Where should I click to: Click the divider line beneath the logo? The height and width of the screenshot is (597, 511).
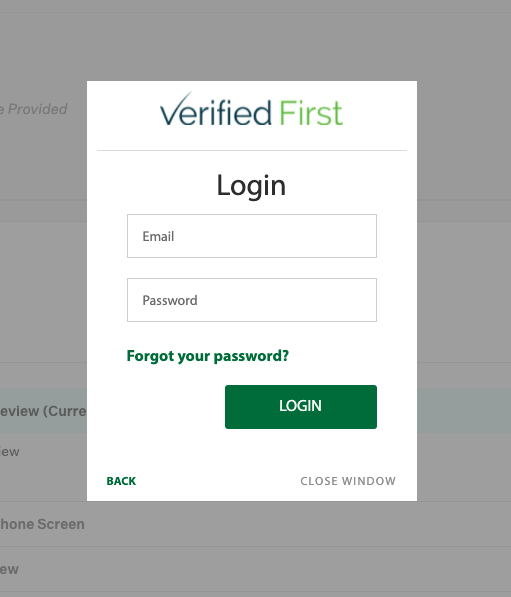tap(252, 150)
